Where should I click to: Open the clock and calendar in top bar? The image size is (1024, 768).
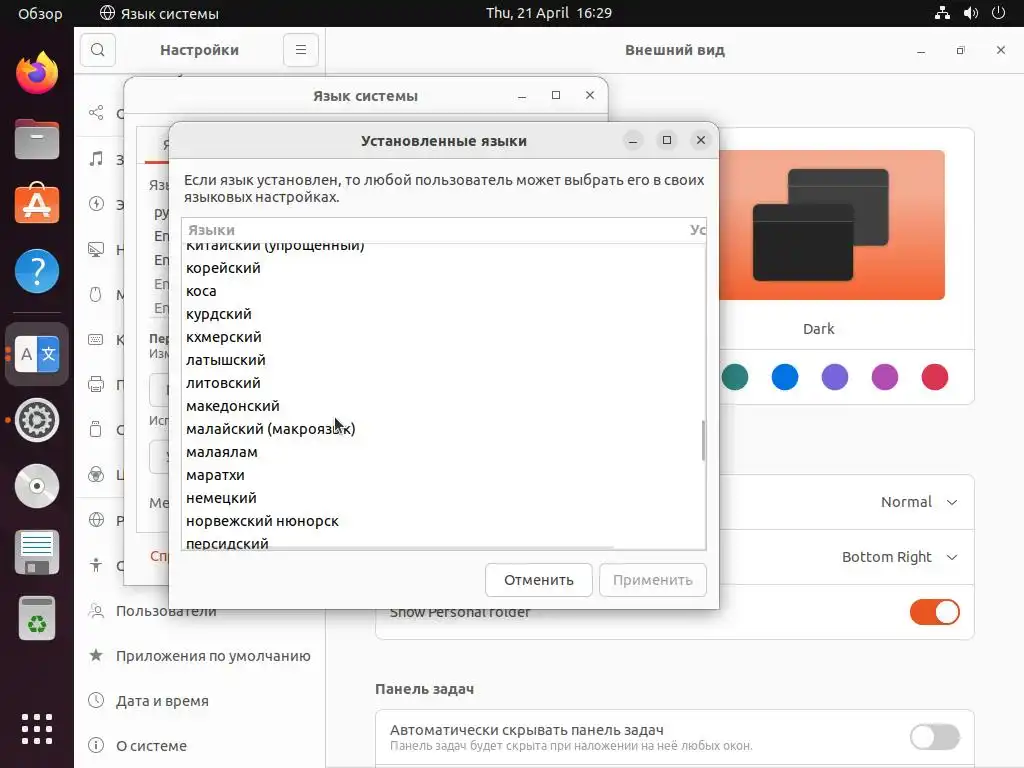[549, 13]
